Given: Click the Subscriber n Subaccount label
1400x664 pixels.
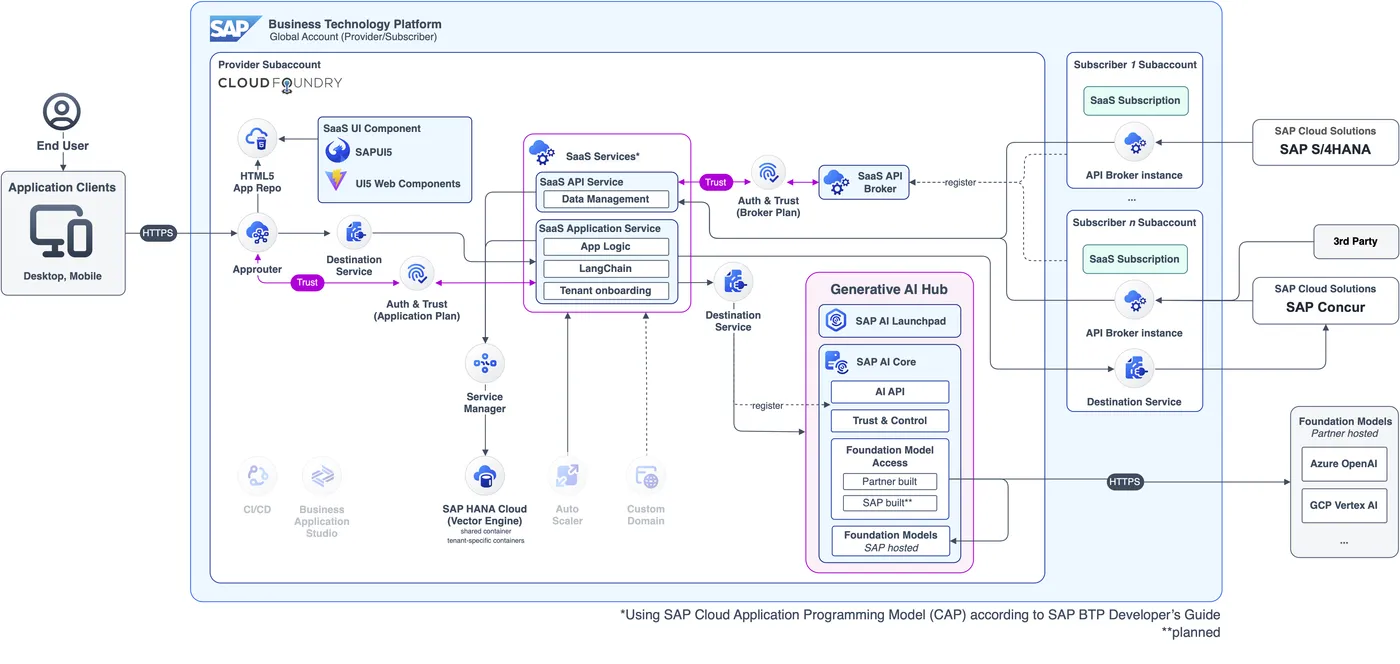Looking at the screenshot, I should click(x=1135, y=223).
